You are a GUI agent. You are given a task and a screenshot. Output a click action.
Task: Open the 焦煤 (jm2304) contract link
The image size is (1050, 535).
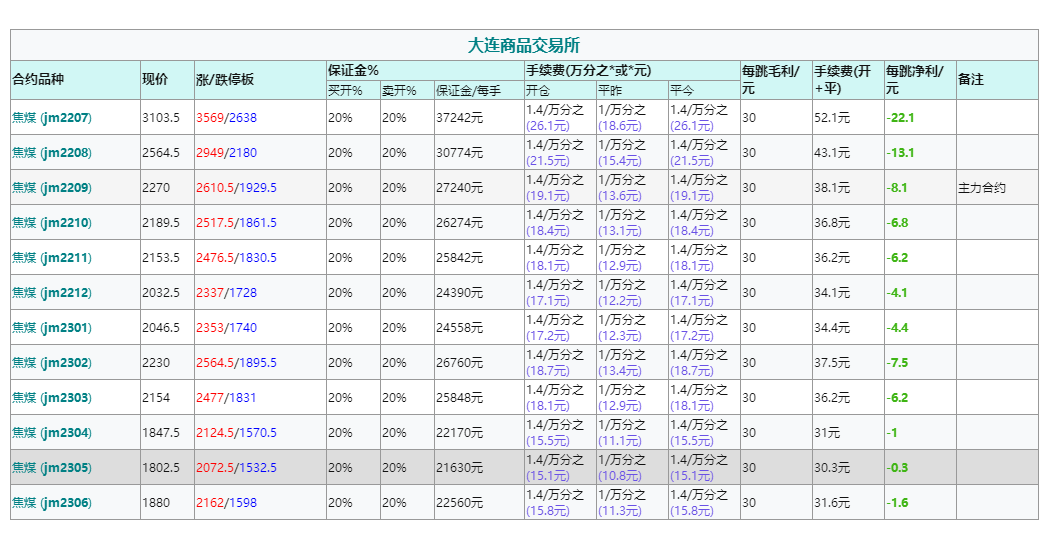pos(52,433)
